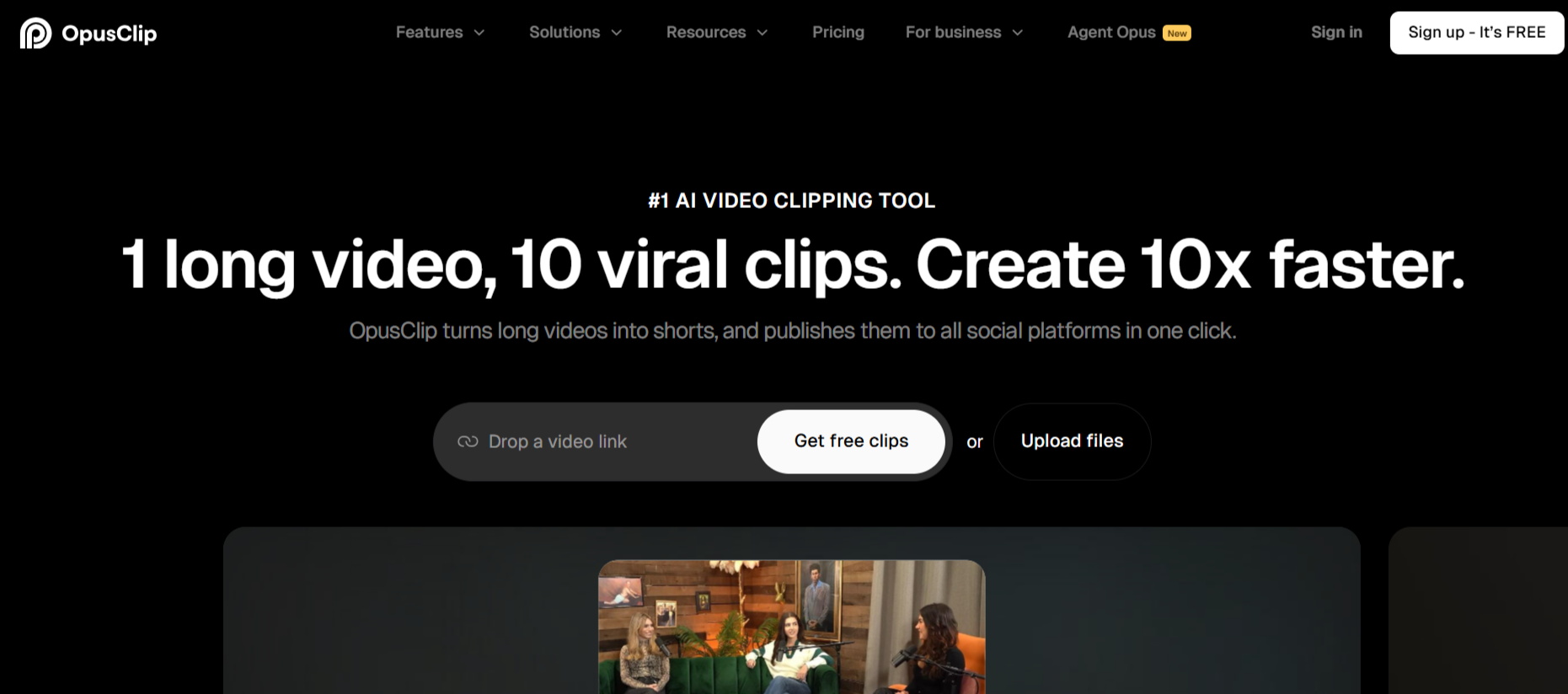Open the Features menu

[429, 32]
